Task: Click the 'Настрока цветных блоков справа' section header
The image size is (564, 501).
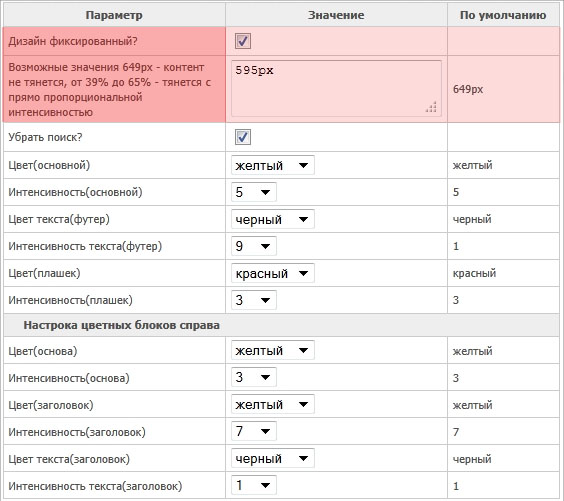Action: click(122, 325)
